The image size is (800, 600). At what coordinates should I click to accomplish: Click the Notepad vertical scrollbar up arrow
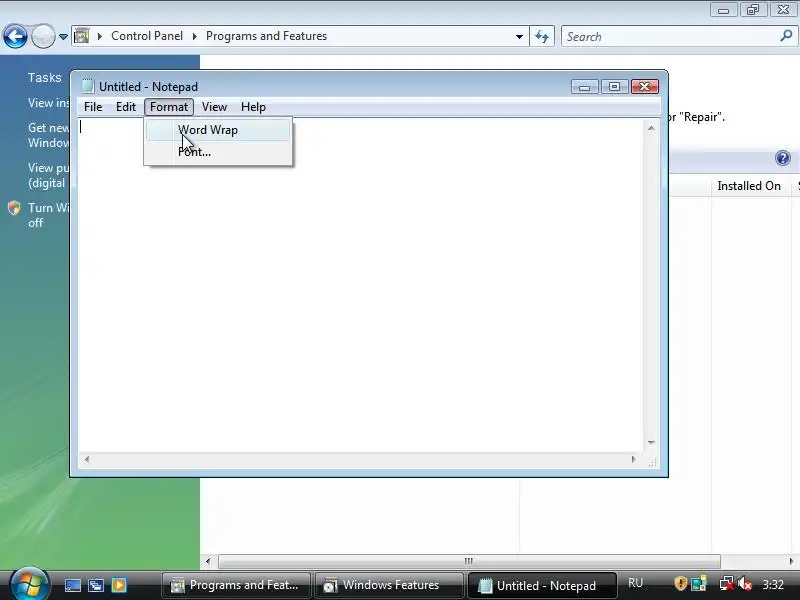tap(651, 128)
